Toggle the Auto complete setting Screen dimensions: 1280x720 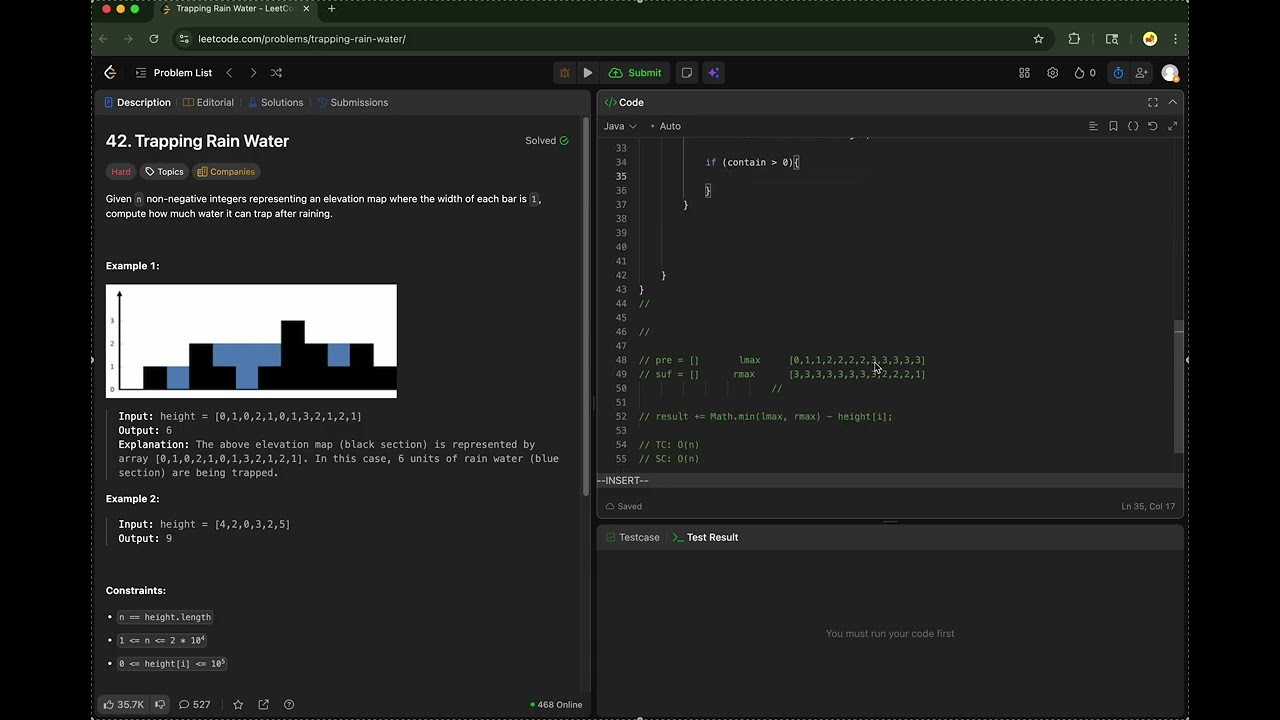click(x=665, y=126)
